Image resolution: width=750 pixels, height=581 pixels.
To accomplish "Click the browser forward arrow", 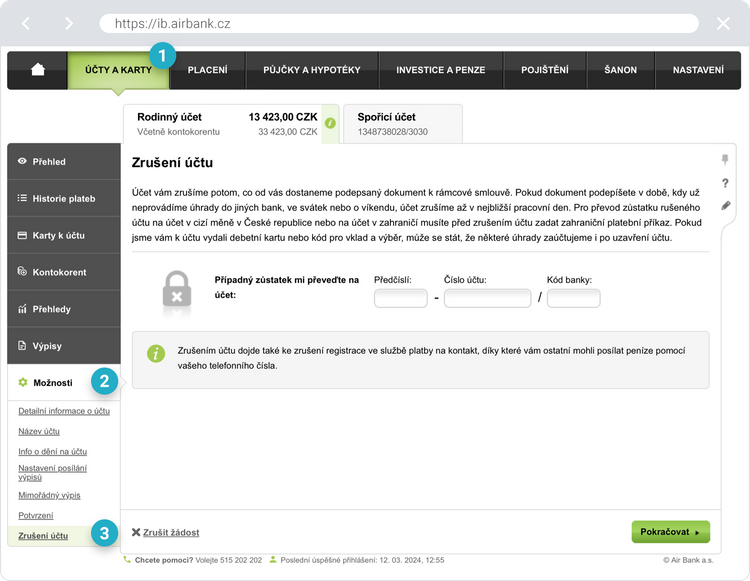I will (x=68, y=23).
